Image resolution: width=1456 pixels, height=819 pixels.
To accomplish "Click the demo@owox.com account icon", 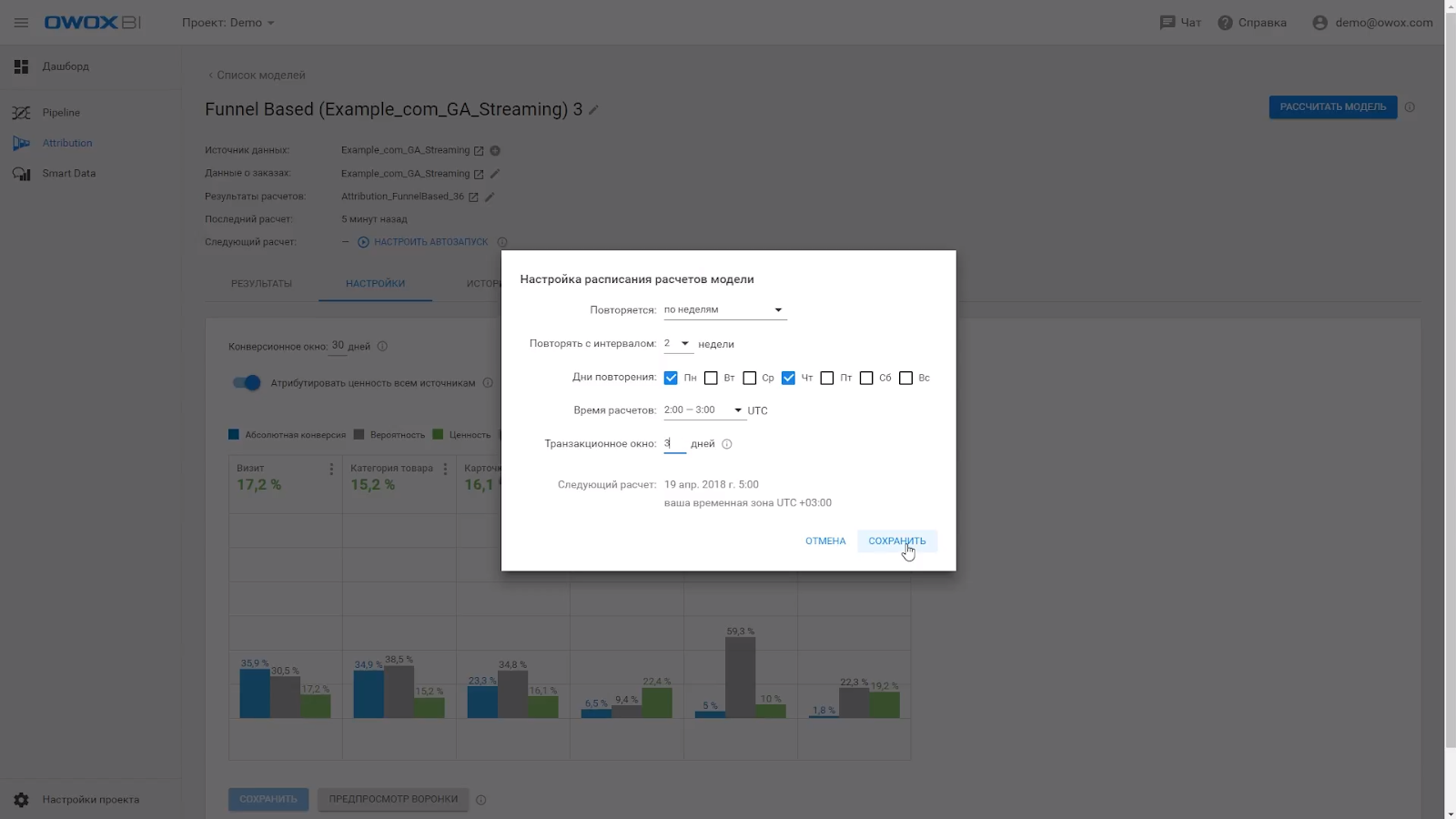I will pos(1319,23).
